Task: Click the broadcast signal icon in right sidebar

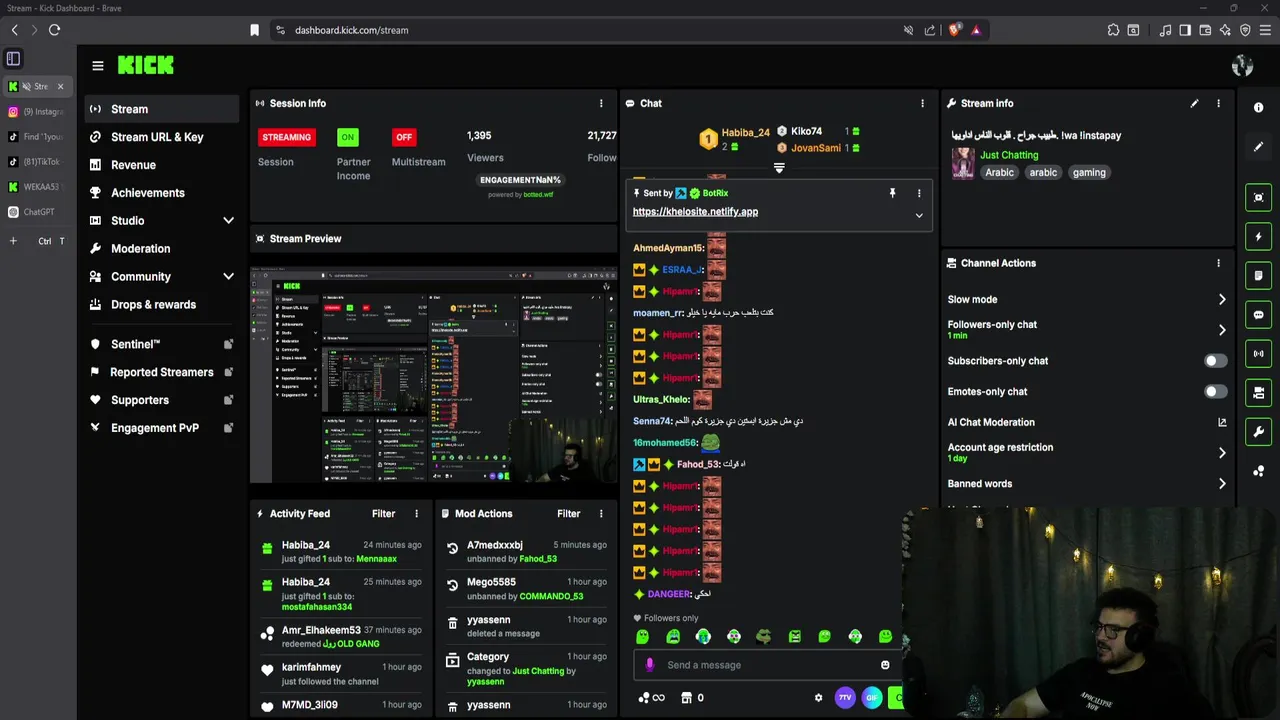Action: [1258, 354]
